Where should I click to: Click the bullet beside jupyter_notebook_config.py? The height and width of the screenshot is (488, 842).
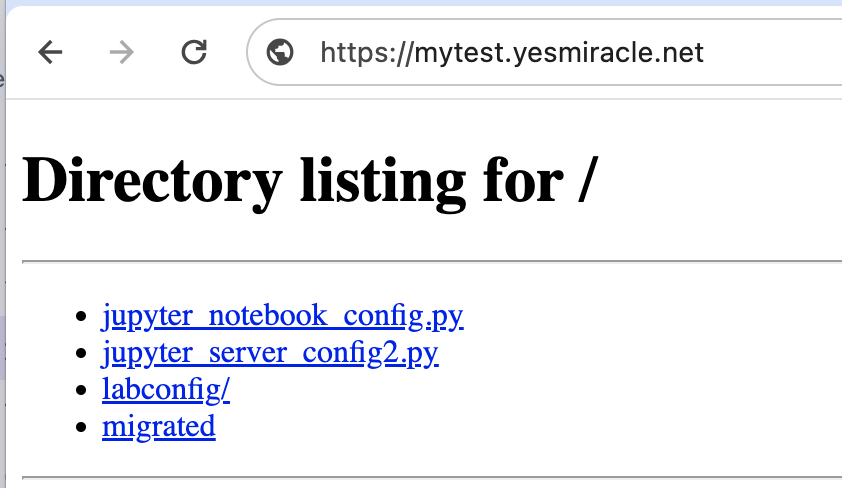[x=82, y=318]
